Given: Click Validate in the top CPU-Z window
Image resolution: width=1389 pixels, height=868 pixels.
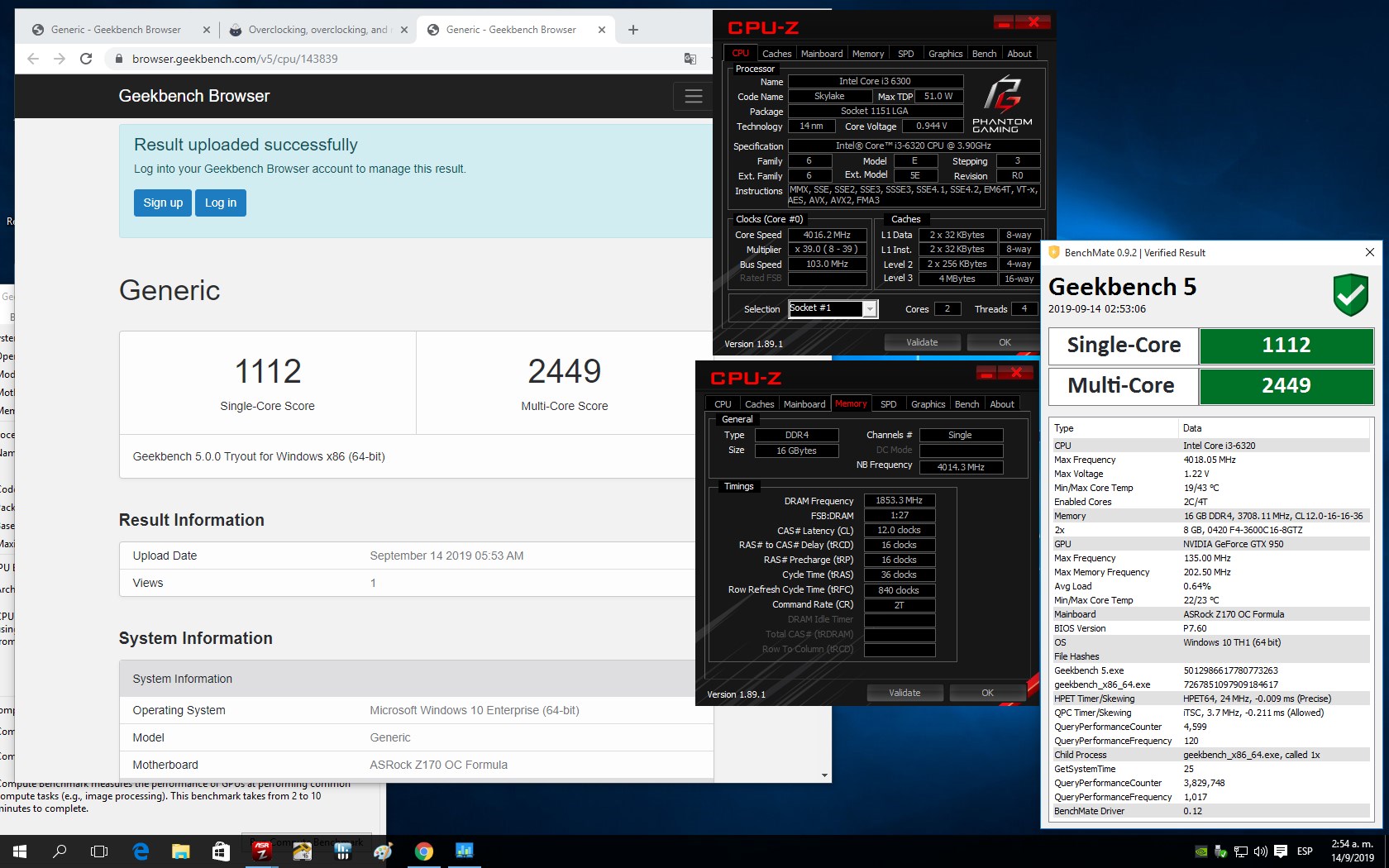Looking at the screenshot, I should pyautogui.click(x=922, y=342).
